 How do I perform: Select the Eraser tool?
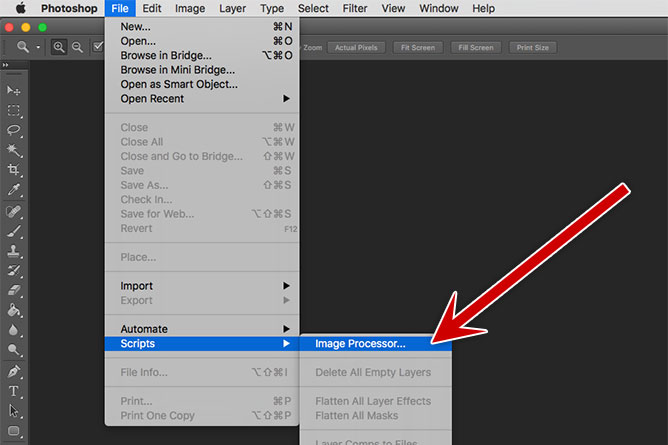(14, 291)
